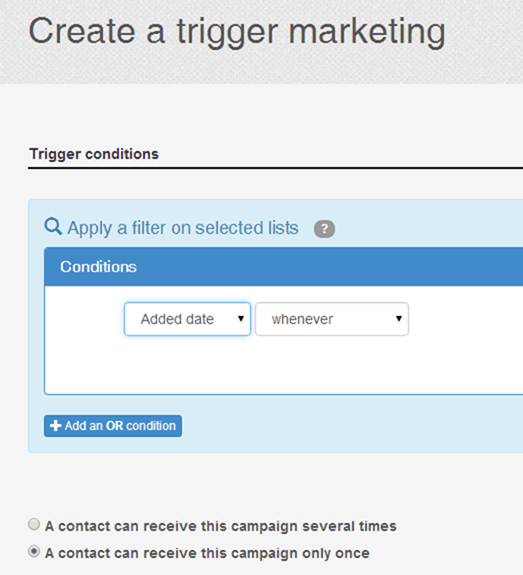Screen dimensions: 523x575
Task: Click the 'Apply a filter on selected lists' heading
Action: coord(183,228)
